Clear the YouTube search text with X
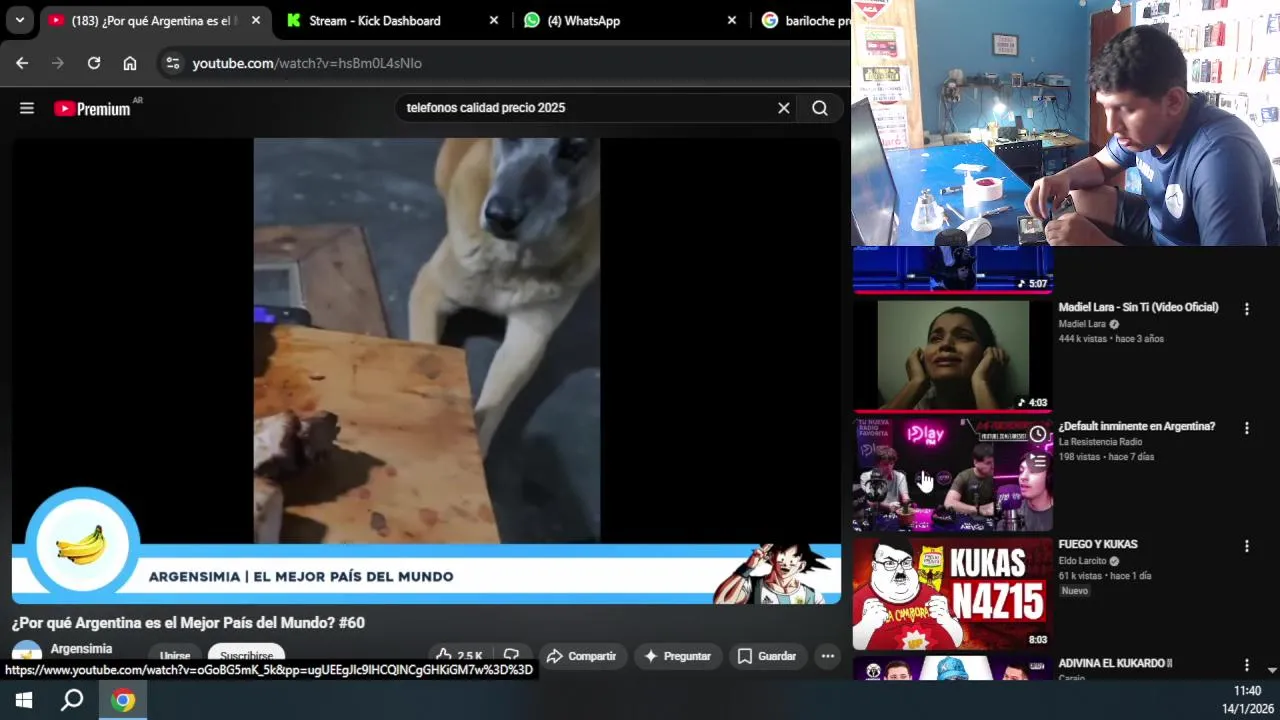 click(784, 108)
